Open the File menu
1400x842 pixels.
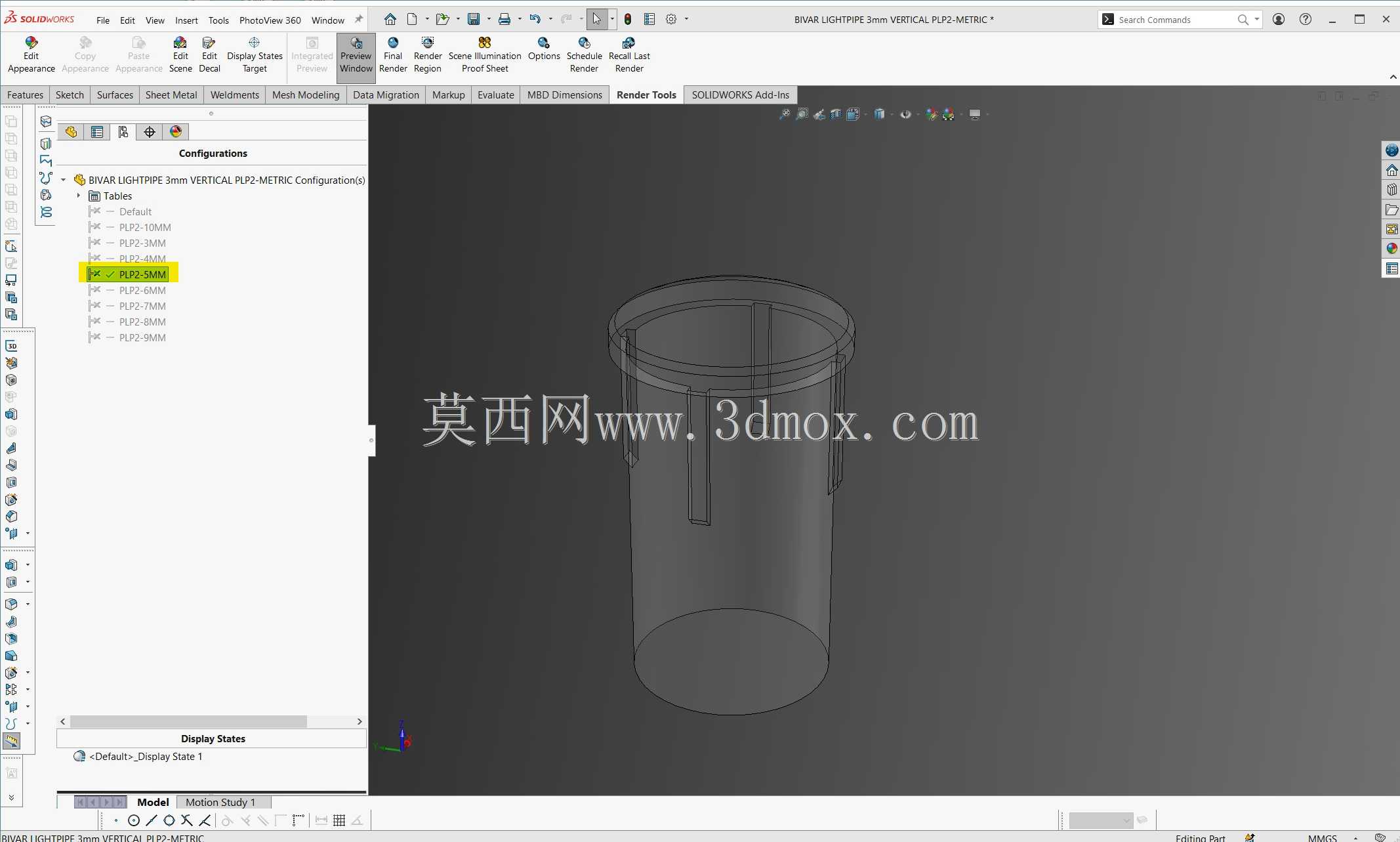coord(103,20)
